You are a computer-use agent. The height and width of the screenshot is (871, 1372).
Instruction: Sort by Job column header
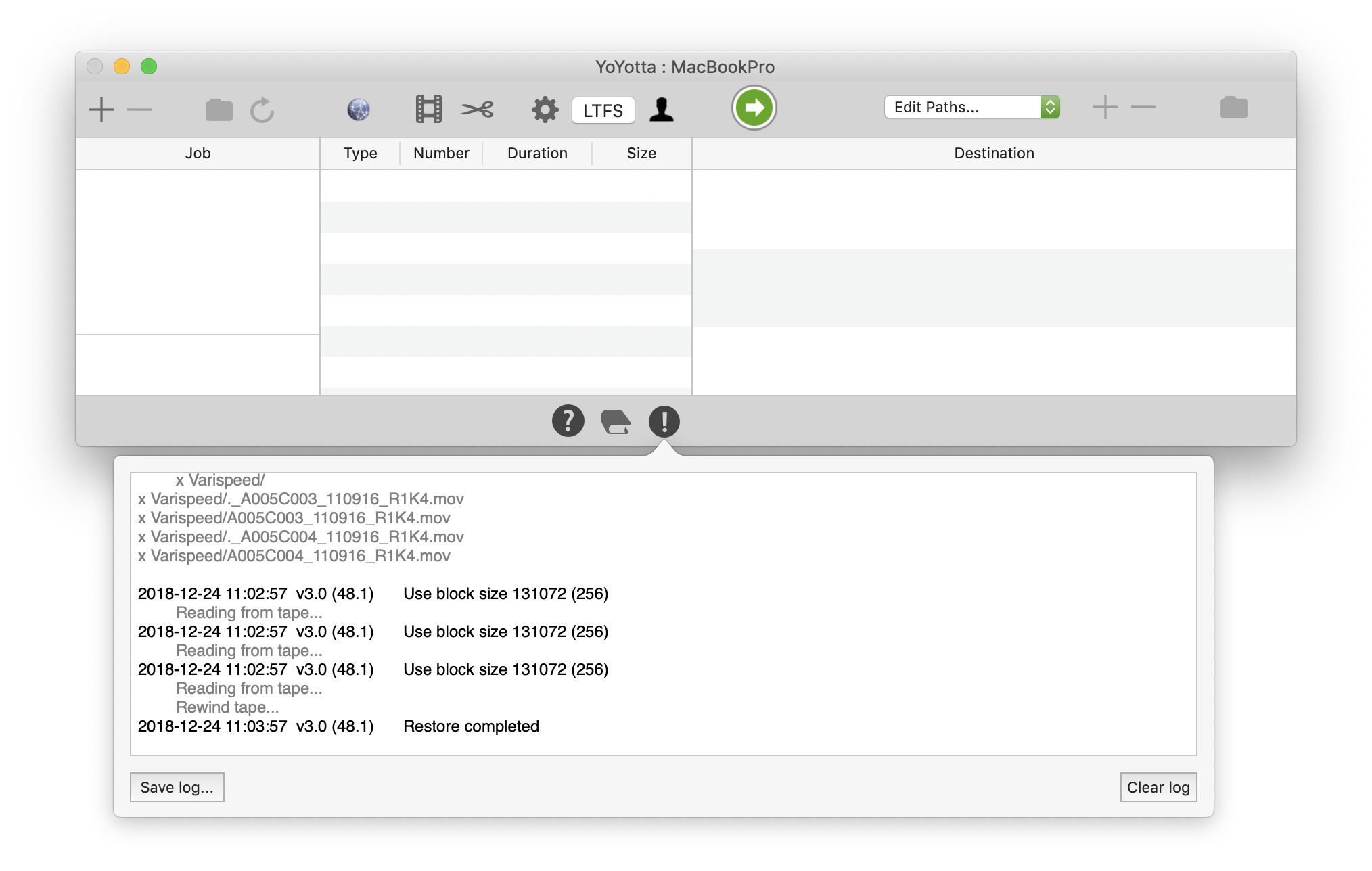point(198,153)
